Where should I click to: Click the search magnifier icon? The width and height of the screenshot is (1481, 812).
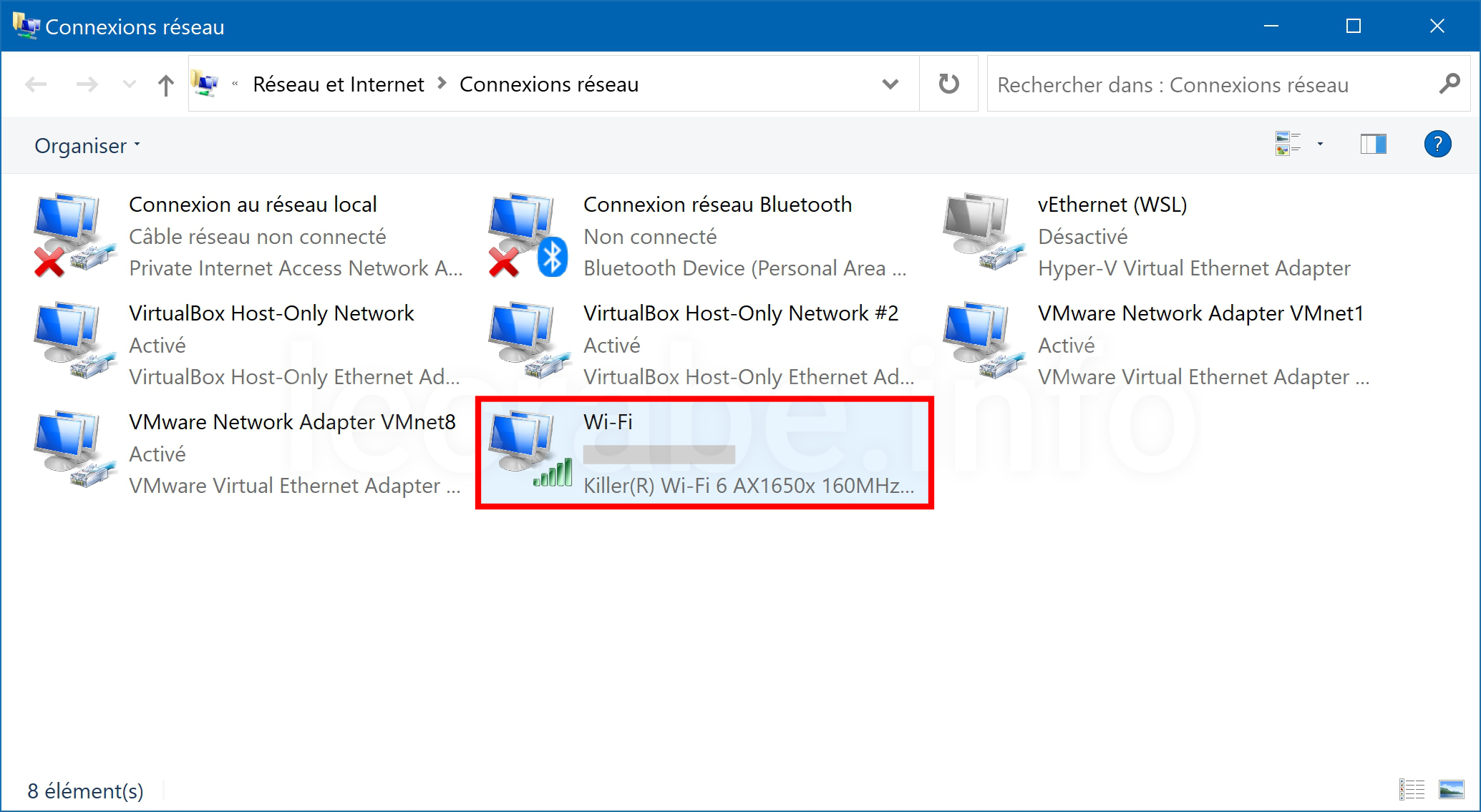pos(1449,84)
